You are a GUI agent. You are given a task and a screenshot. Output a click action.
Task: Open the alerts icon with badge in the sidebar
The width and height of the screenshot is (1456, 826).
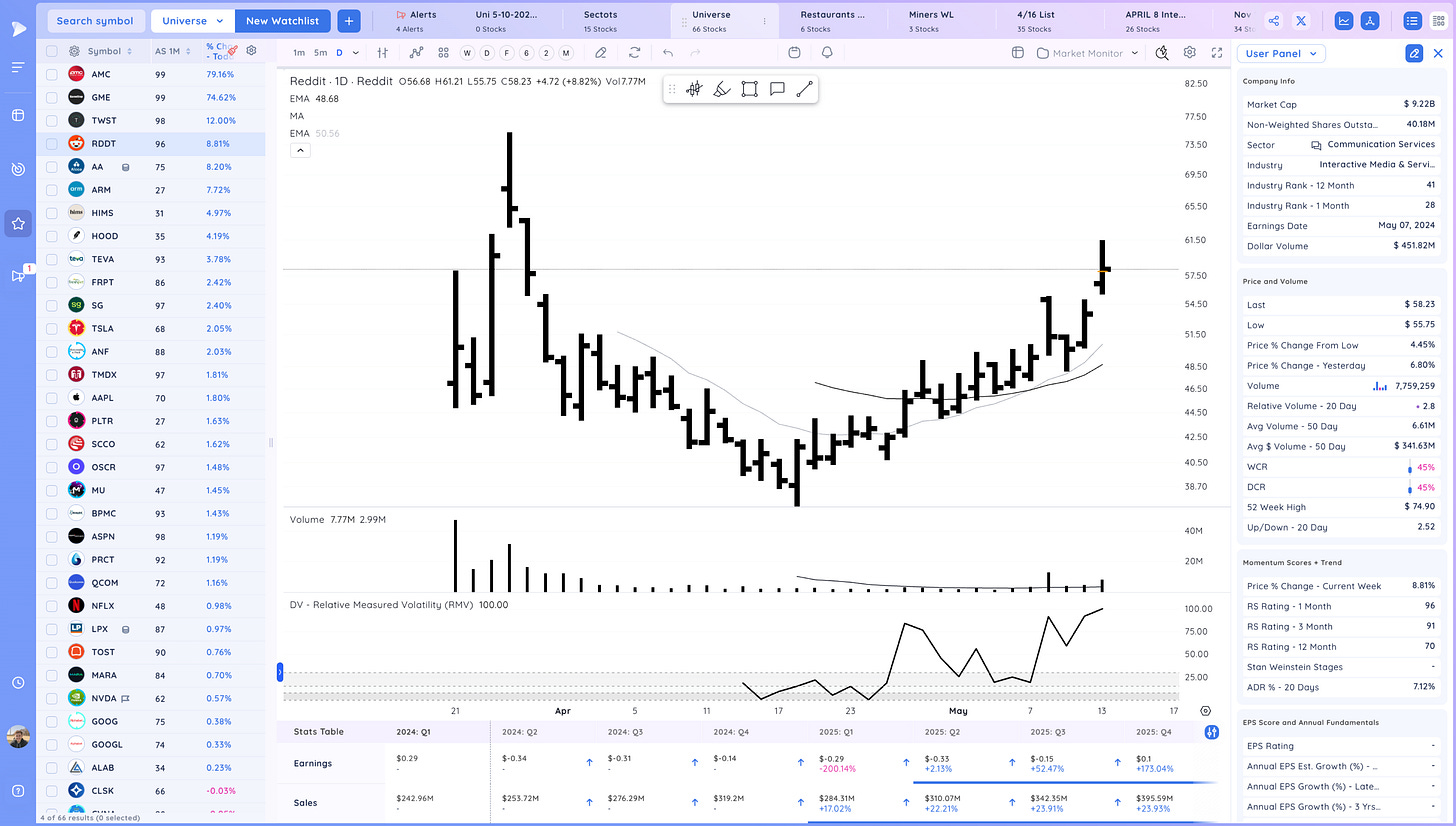18,276
